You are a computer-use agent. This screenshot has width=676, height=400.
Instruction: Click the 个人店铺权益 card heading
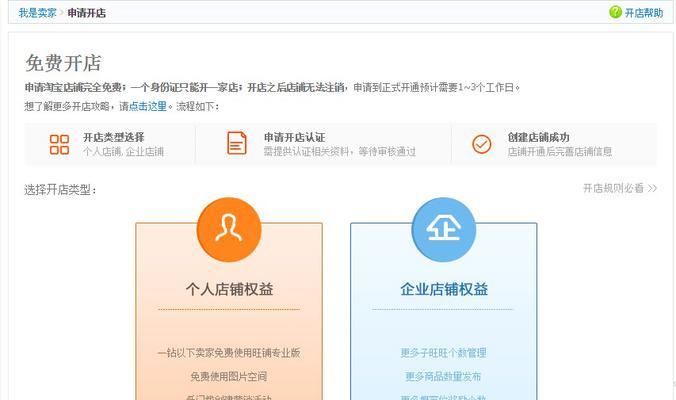[x=229, y=289]
